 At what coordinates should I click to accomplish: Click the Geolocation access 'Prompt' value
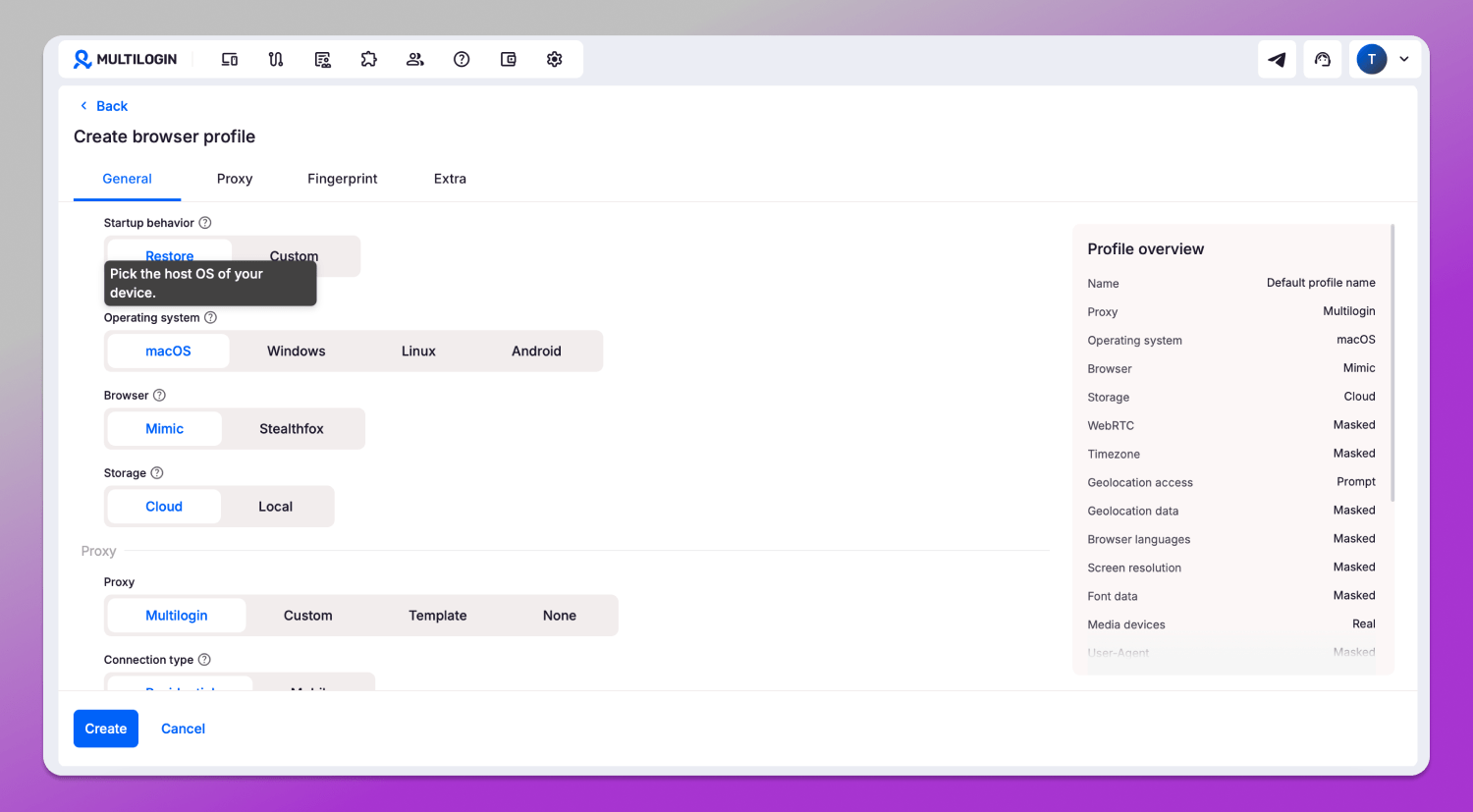1356,482
